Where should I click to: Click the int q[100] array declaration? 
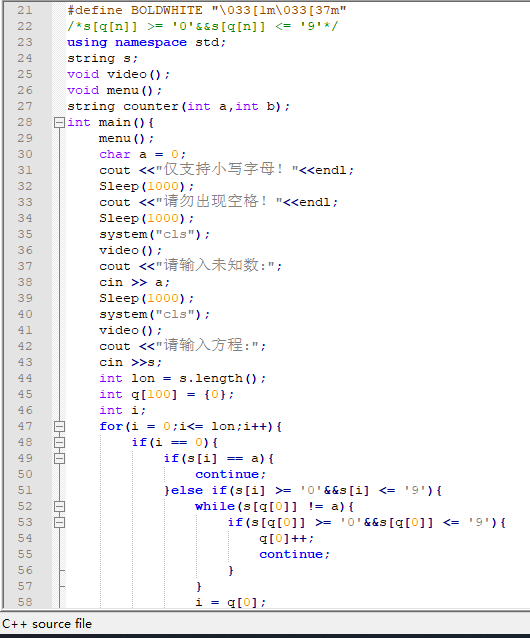pos(166,394)
